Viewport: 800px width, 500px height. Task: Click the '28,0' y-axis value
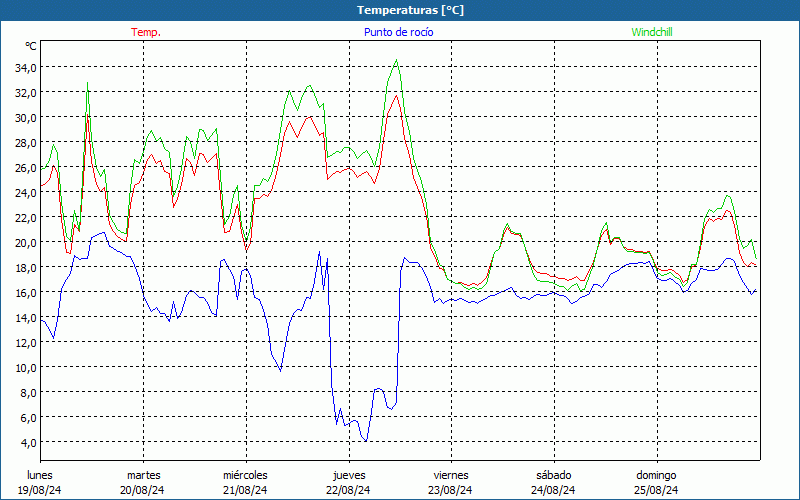pyautogui.click(x=26, y=143)
